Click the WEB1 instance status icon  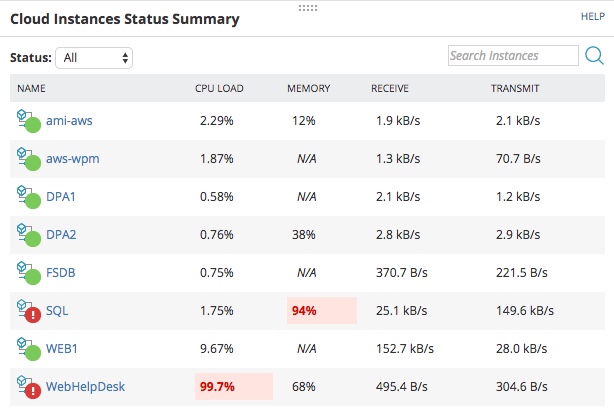(27, 347)
